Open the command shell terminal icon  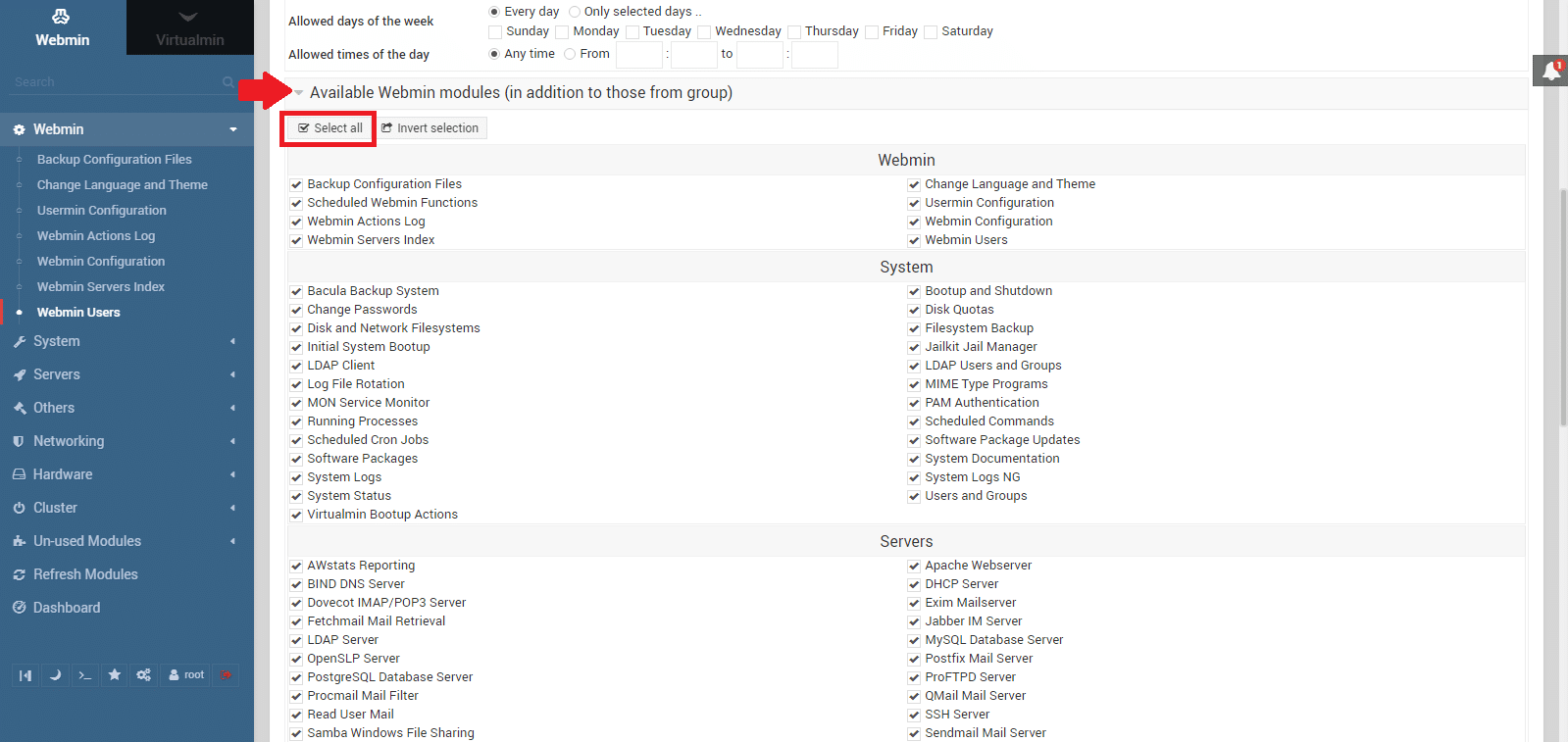pyautogui.click(x=85, y=675)
